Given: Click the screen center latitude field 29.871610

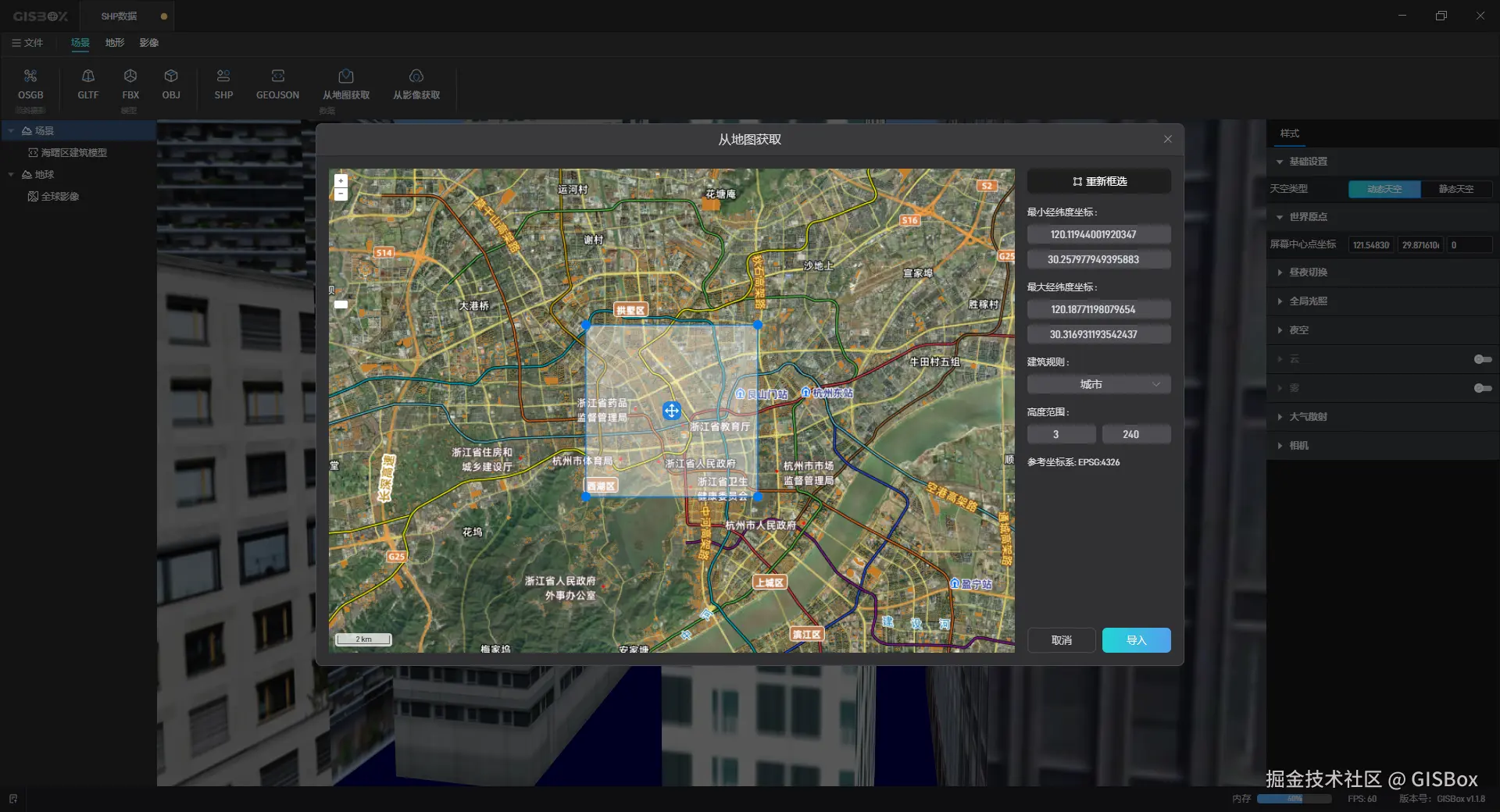Looking at the screenshot, I should [1420, 245].
